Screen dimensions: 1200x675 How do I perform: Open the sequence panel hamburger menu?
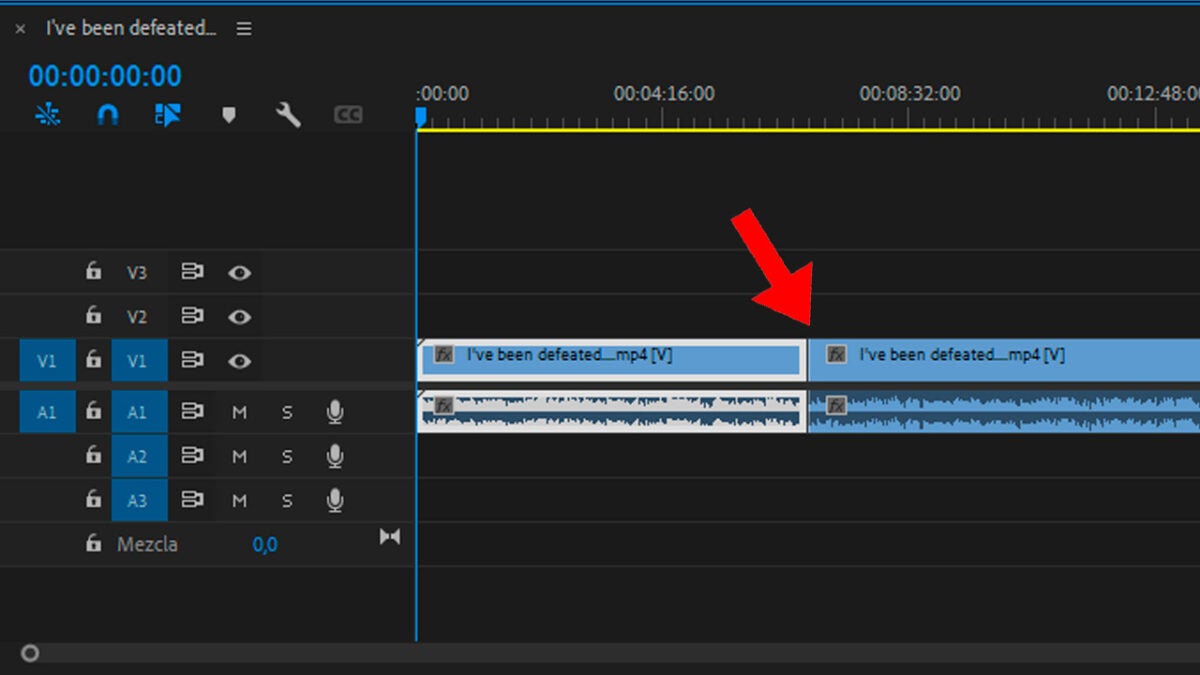coord(244,29)
